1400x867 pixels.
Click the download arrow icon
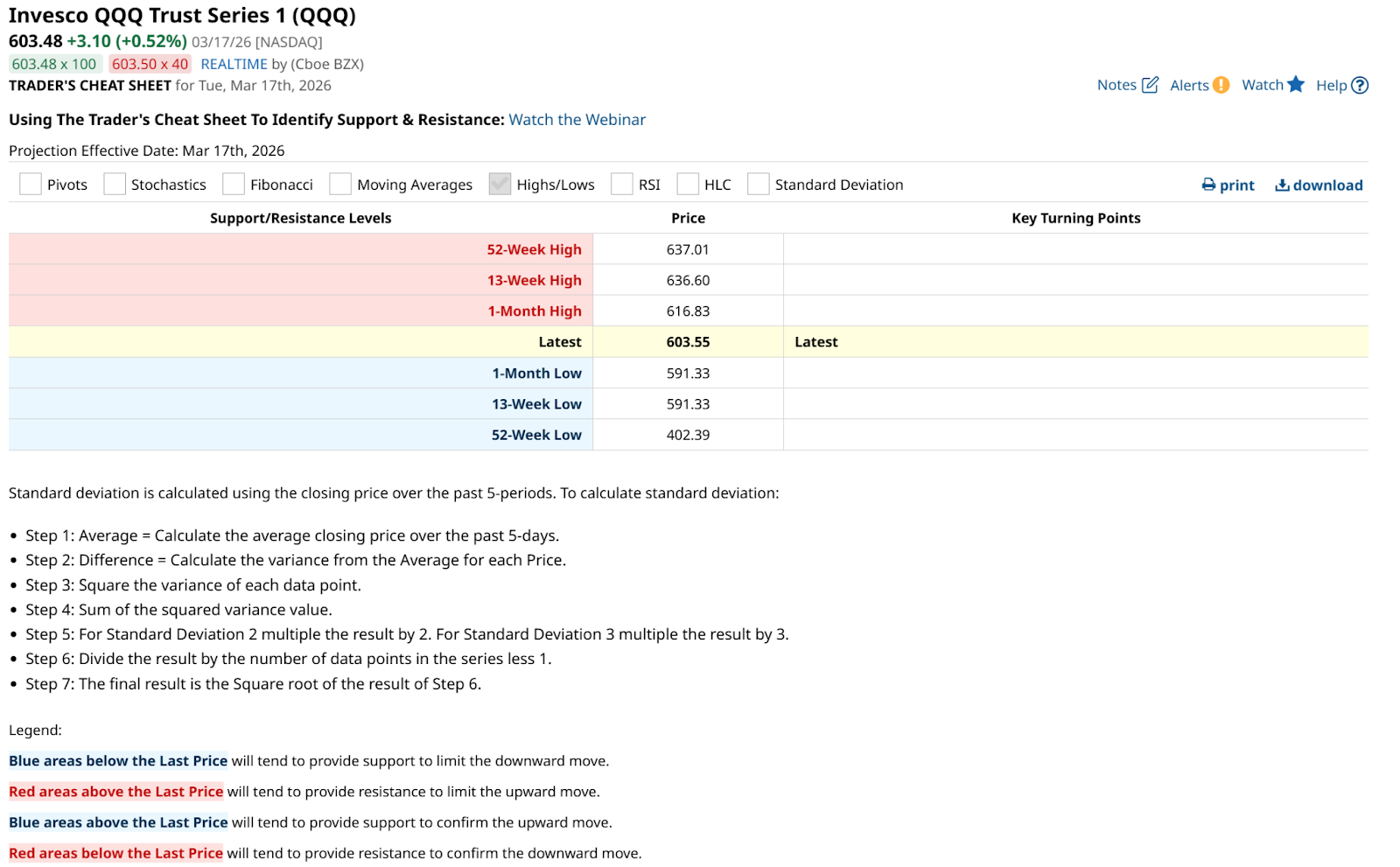1282,185
